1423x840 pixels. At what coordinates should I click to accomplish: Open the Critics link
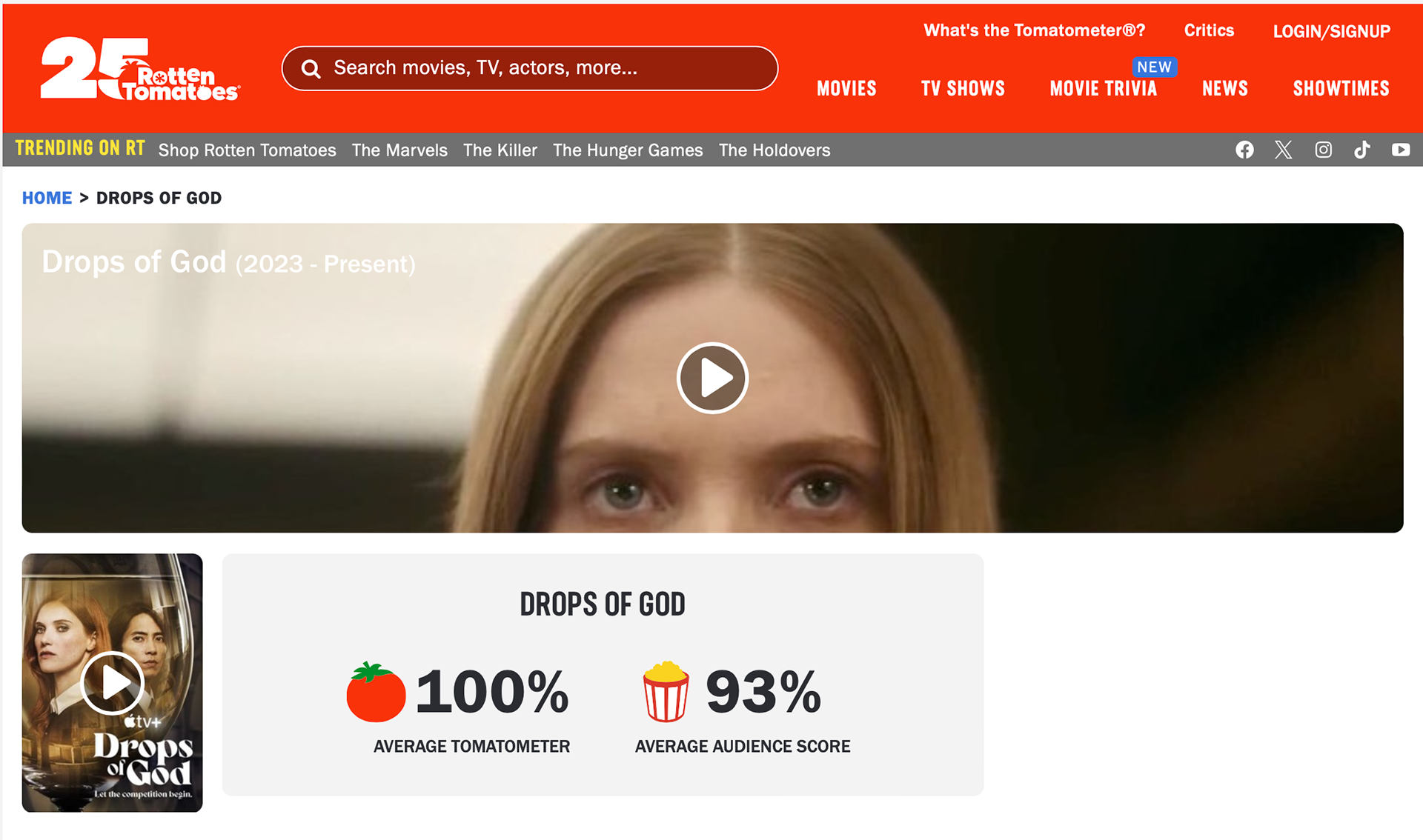click(x=1209, y=30)
